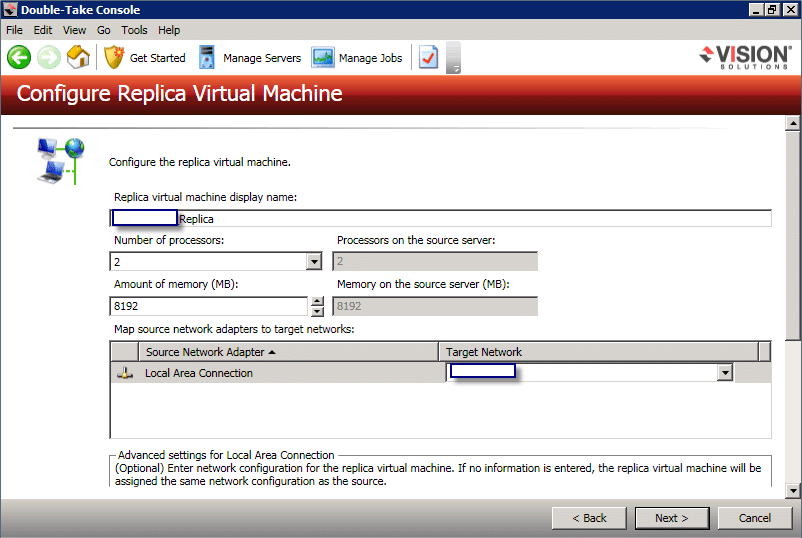The height and width of the screenshot is (538, 802).
Task: Click the scrollbar up arrow
Action: (x=793, y=123)
